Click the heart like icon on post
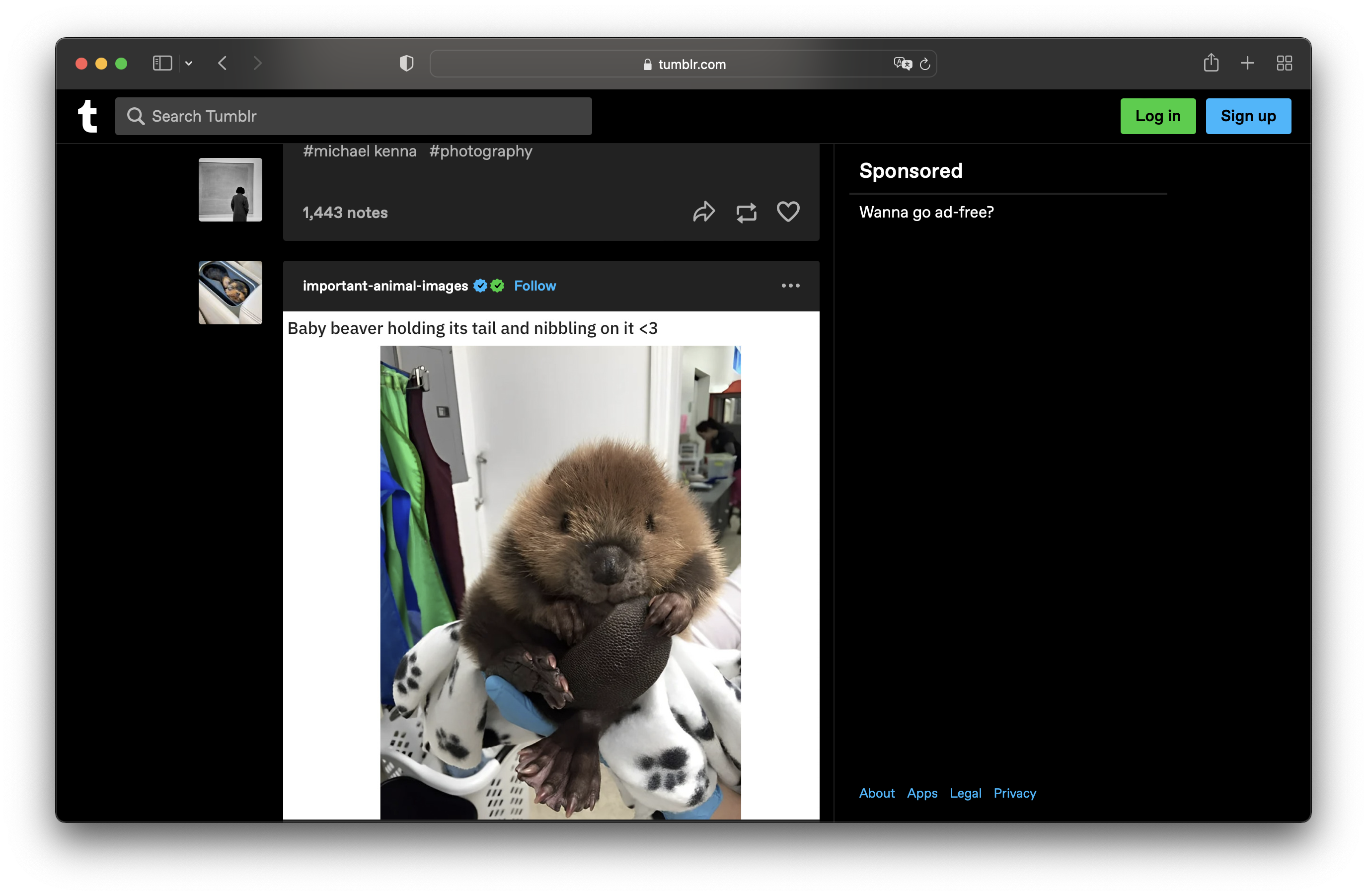Image resolution: width=1367 pixels, height=896 pixels. [787, 212]
